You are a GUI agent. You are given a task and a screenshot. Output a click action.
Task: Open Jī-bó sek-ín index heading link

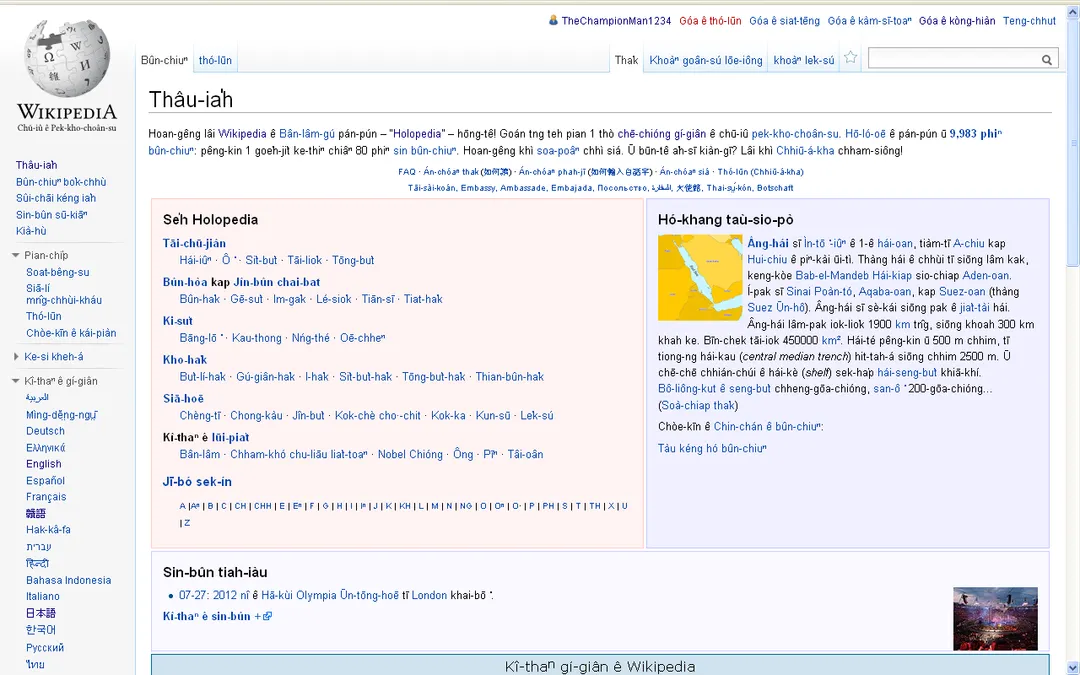197,482
